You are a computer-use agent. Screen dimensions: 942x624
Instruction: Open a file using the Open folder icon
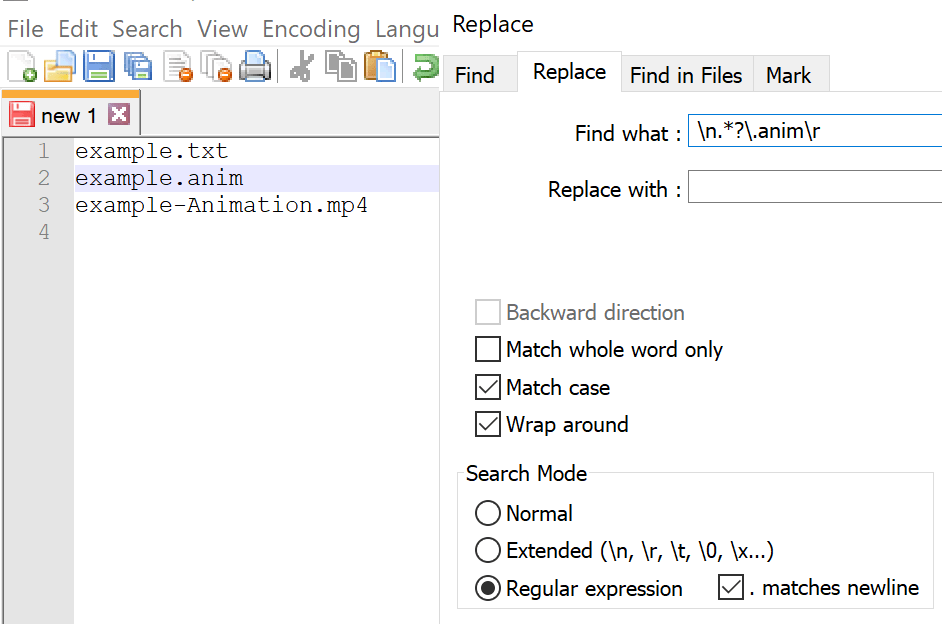(60, 66)
